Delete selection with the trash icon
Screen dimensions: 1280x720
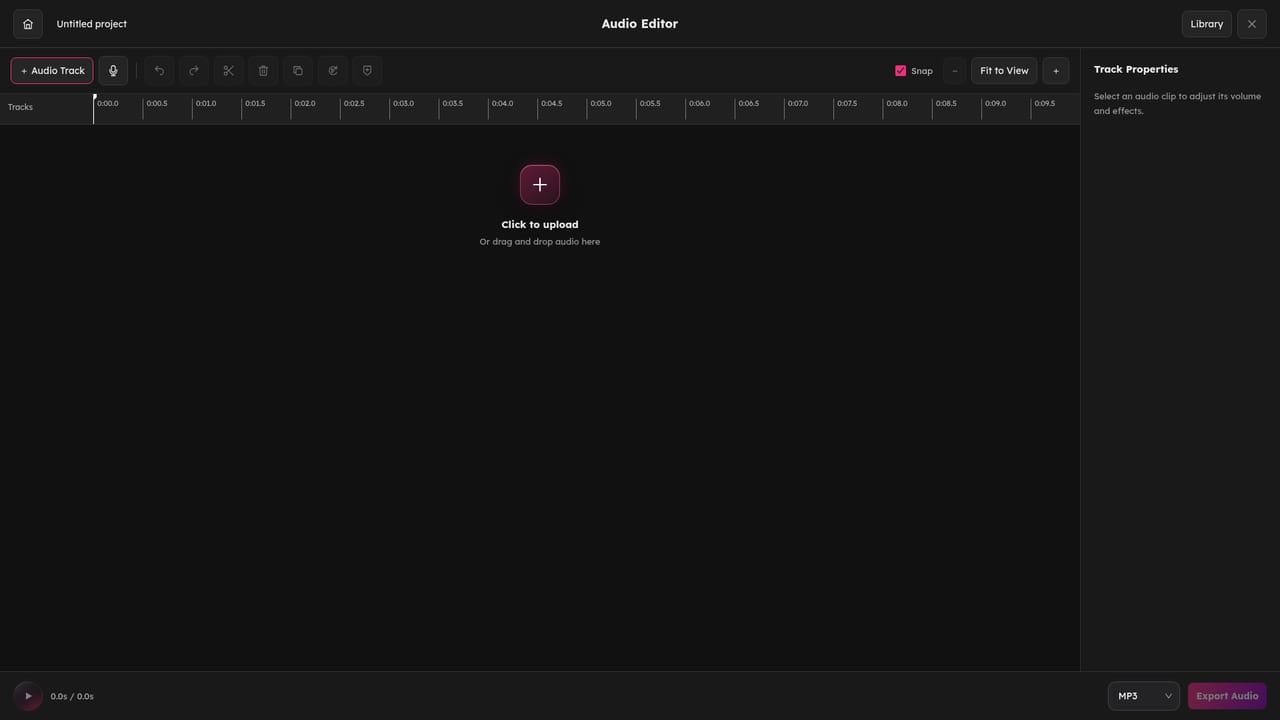point(263,71)
